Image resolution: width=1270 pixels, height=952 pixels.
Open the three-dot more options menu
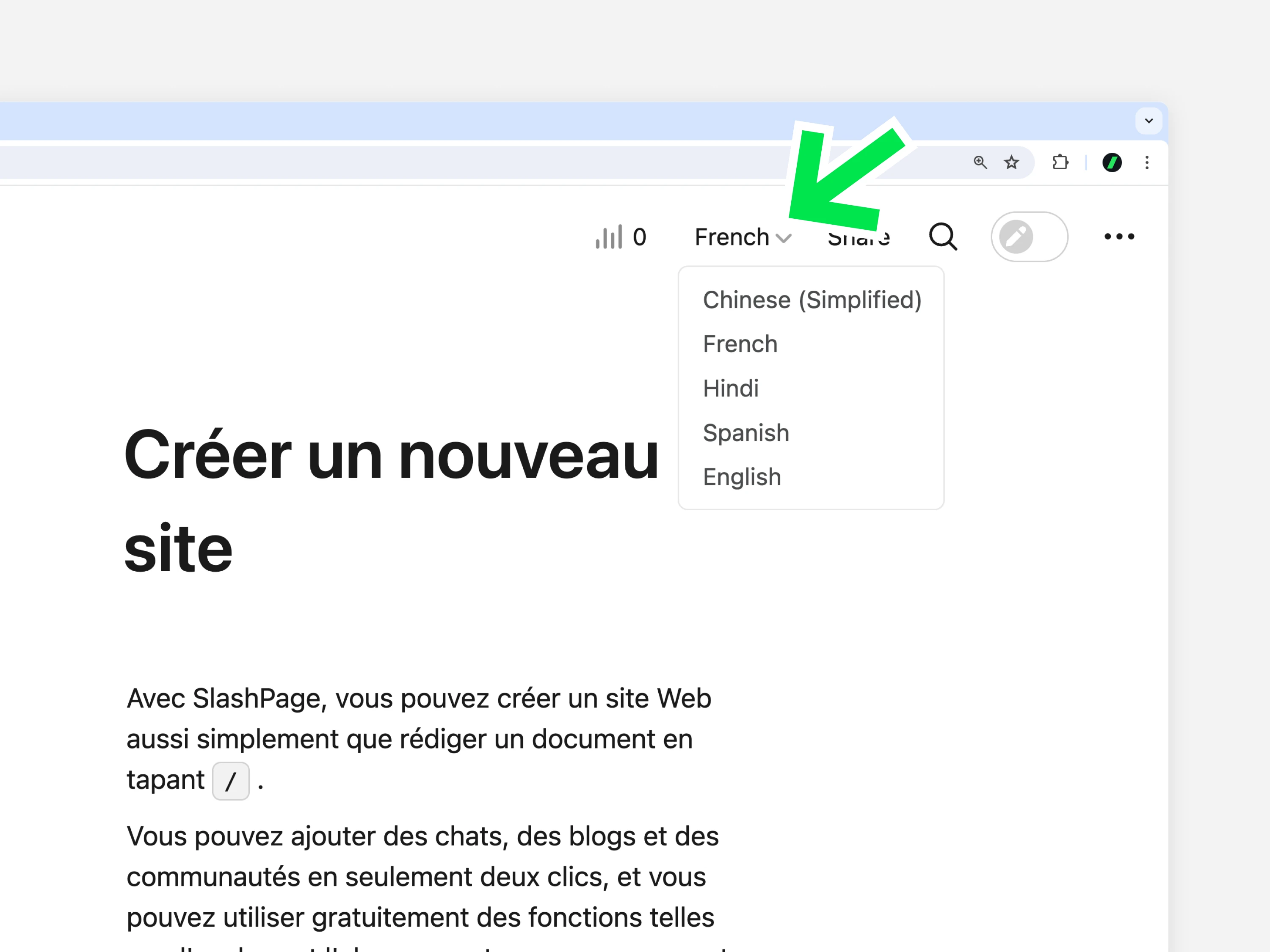[1119, 237]
